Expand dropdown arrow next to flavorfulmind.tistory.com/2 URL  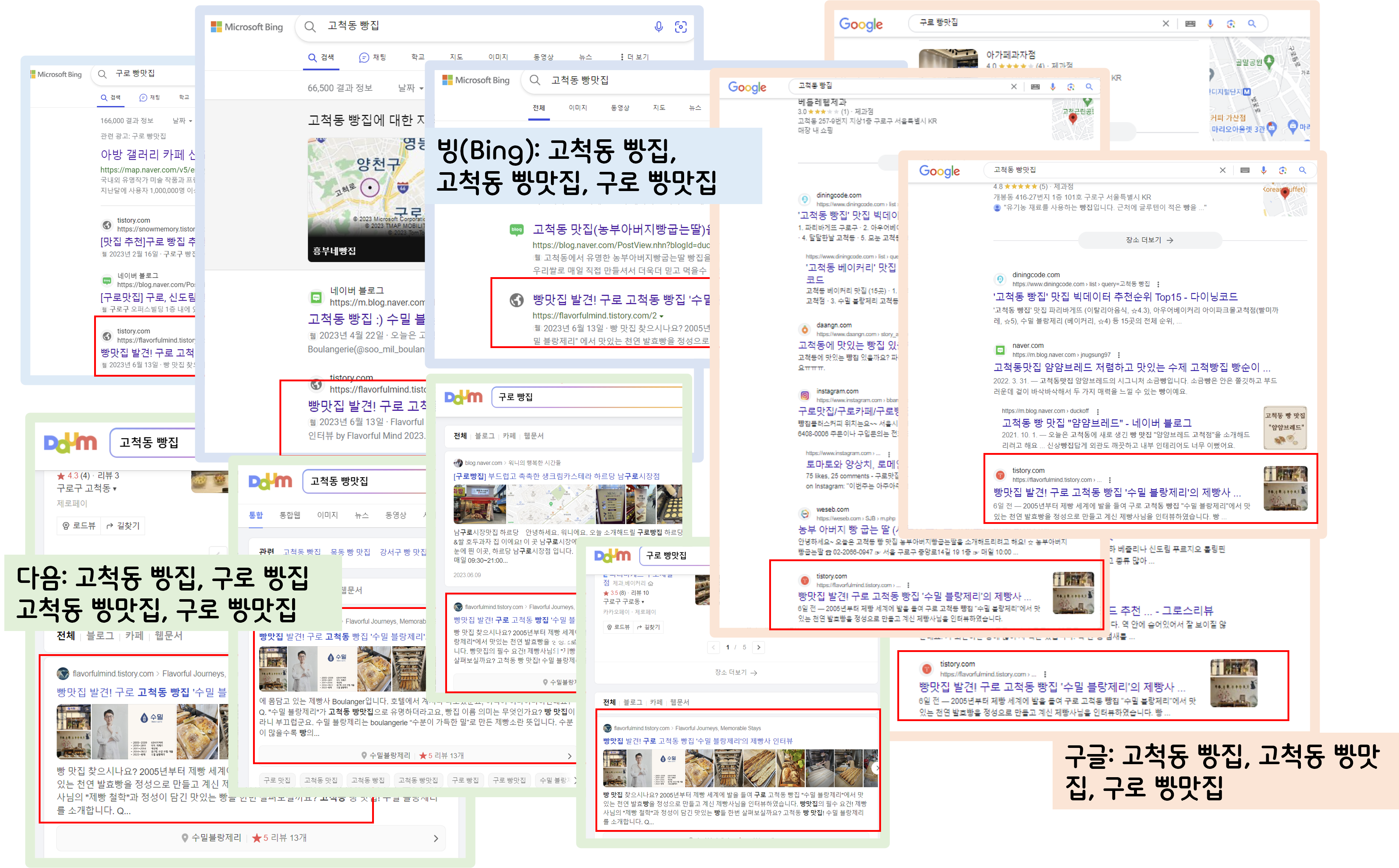pos(662,316)
